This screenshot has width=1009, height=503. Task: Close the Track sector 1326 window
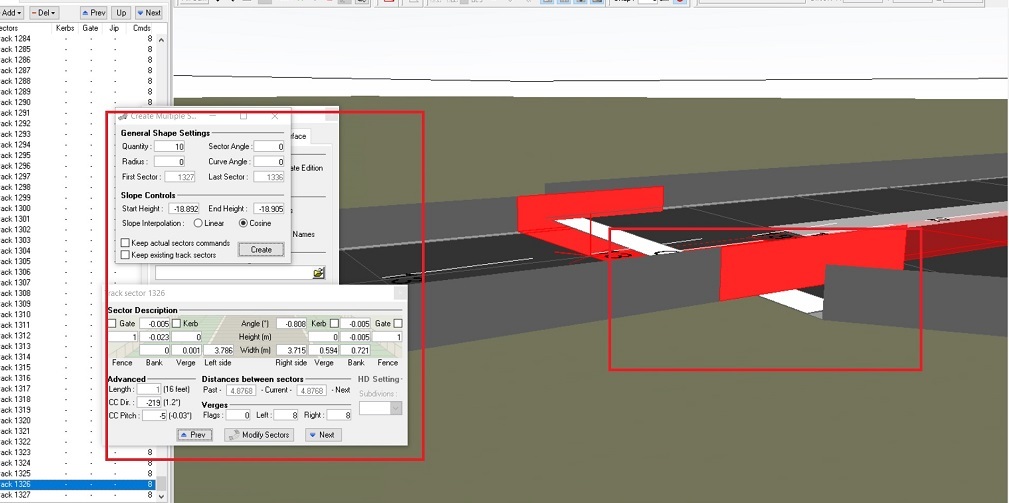[x=400, y=293]
